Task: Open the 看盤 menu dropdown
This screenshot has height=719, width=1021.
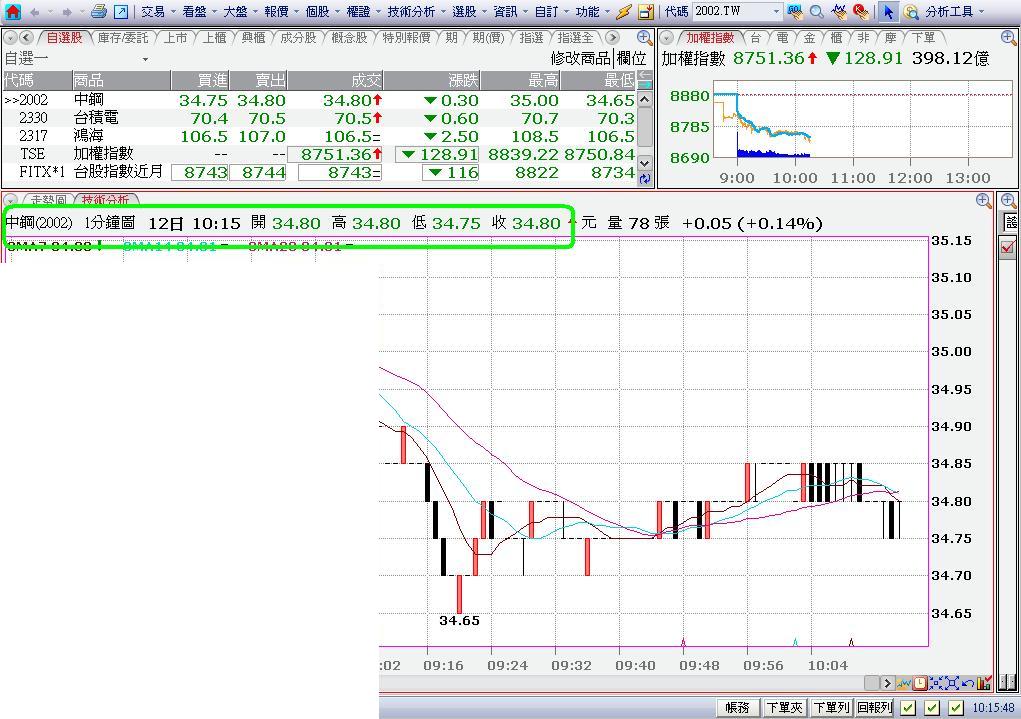Action: click(199, 12)
